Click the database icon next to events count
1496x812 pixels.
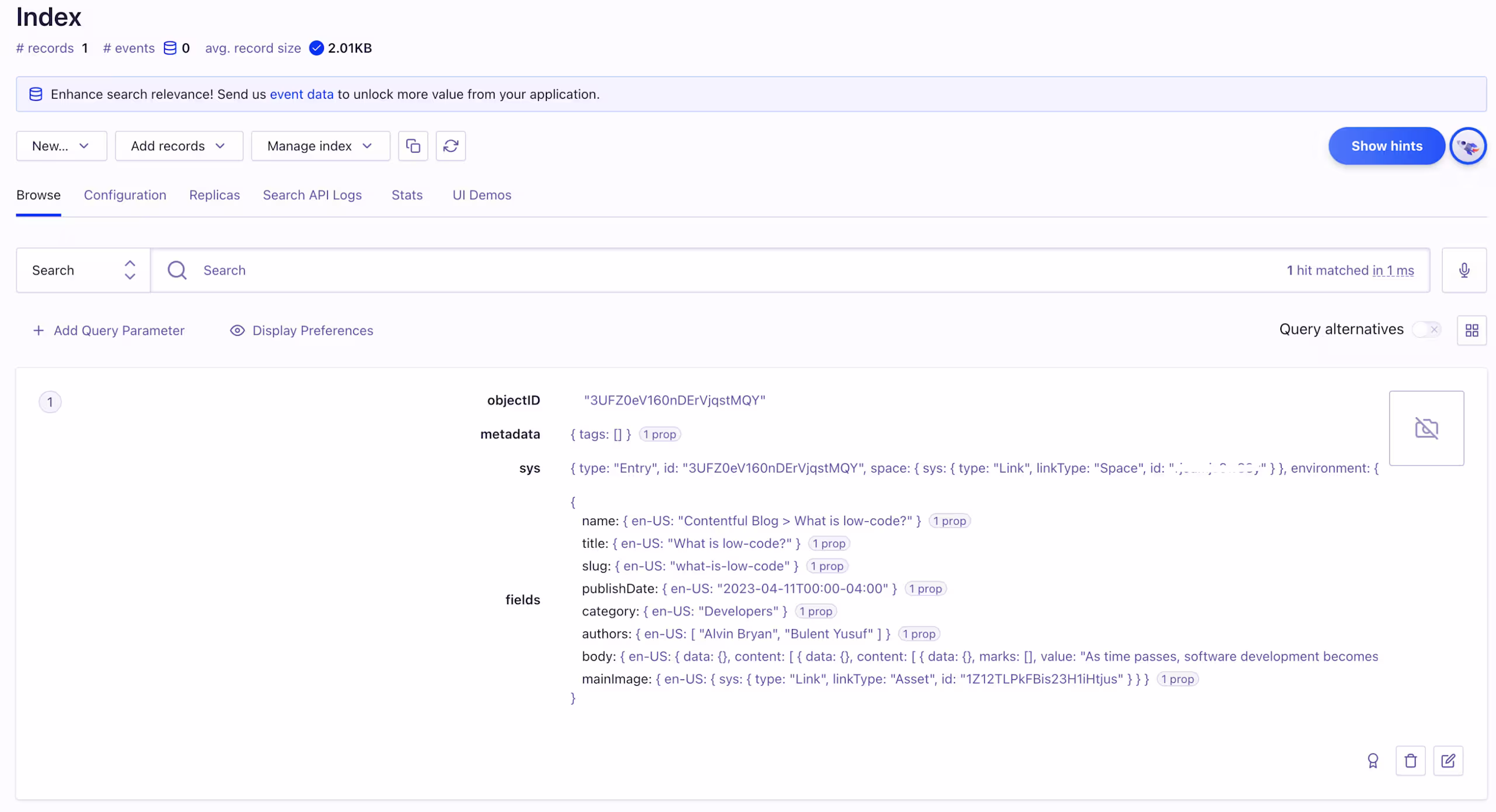tap(169, 48)
